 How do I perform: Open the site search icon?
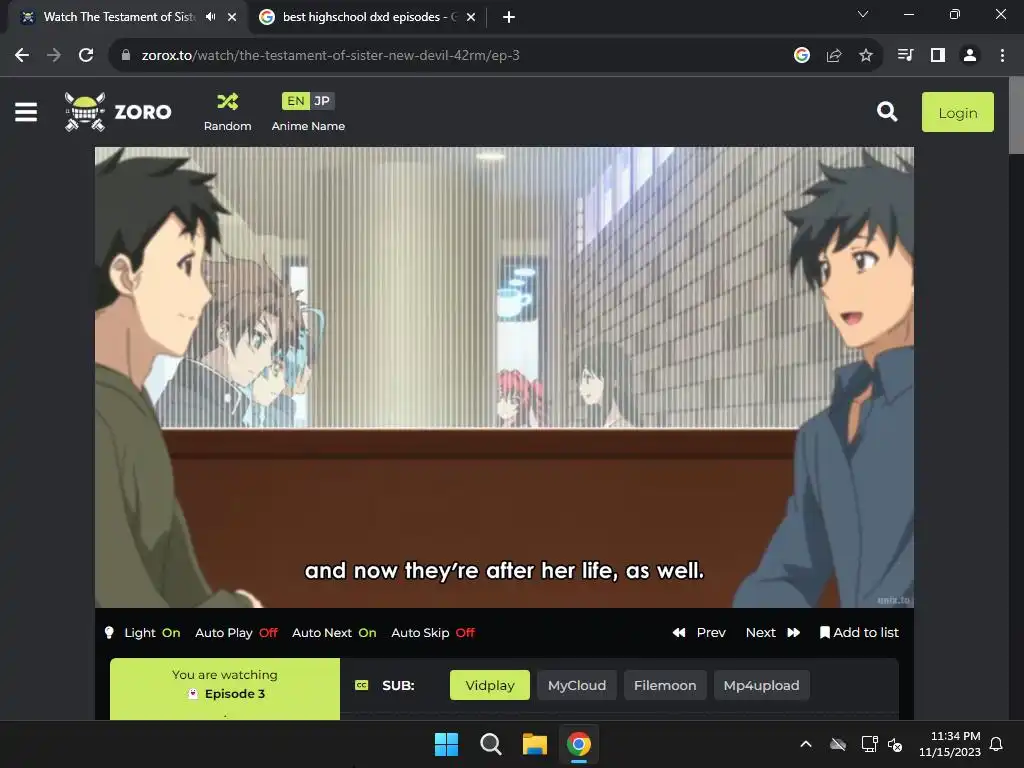click(887, 112)
